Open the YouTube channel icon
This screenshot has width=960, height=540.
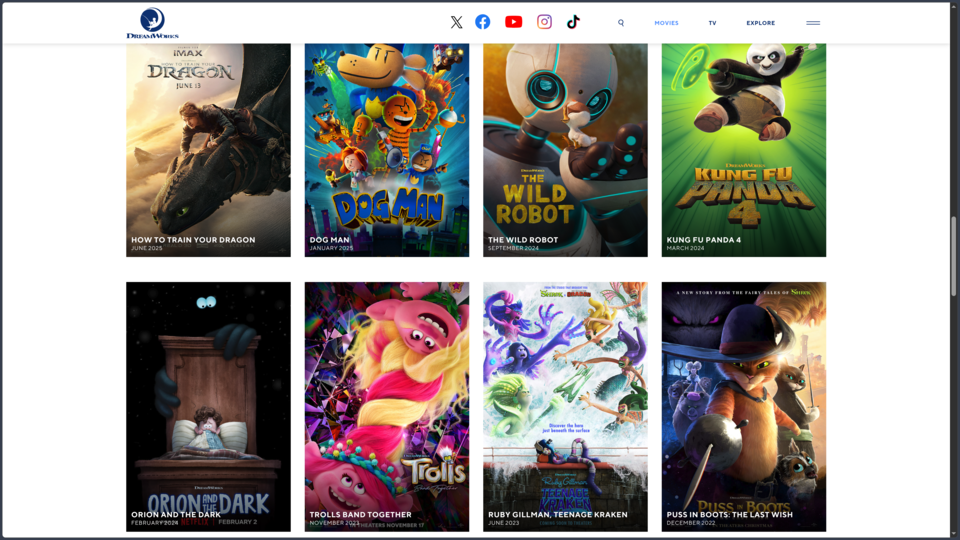[513, 22]
